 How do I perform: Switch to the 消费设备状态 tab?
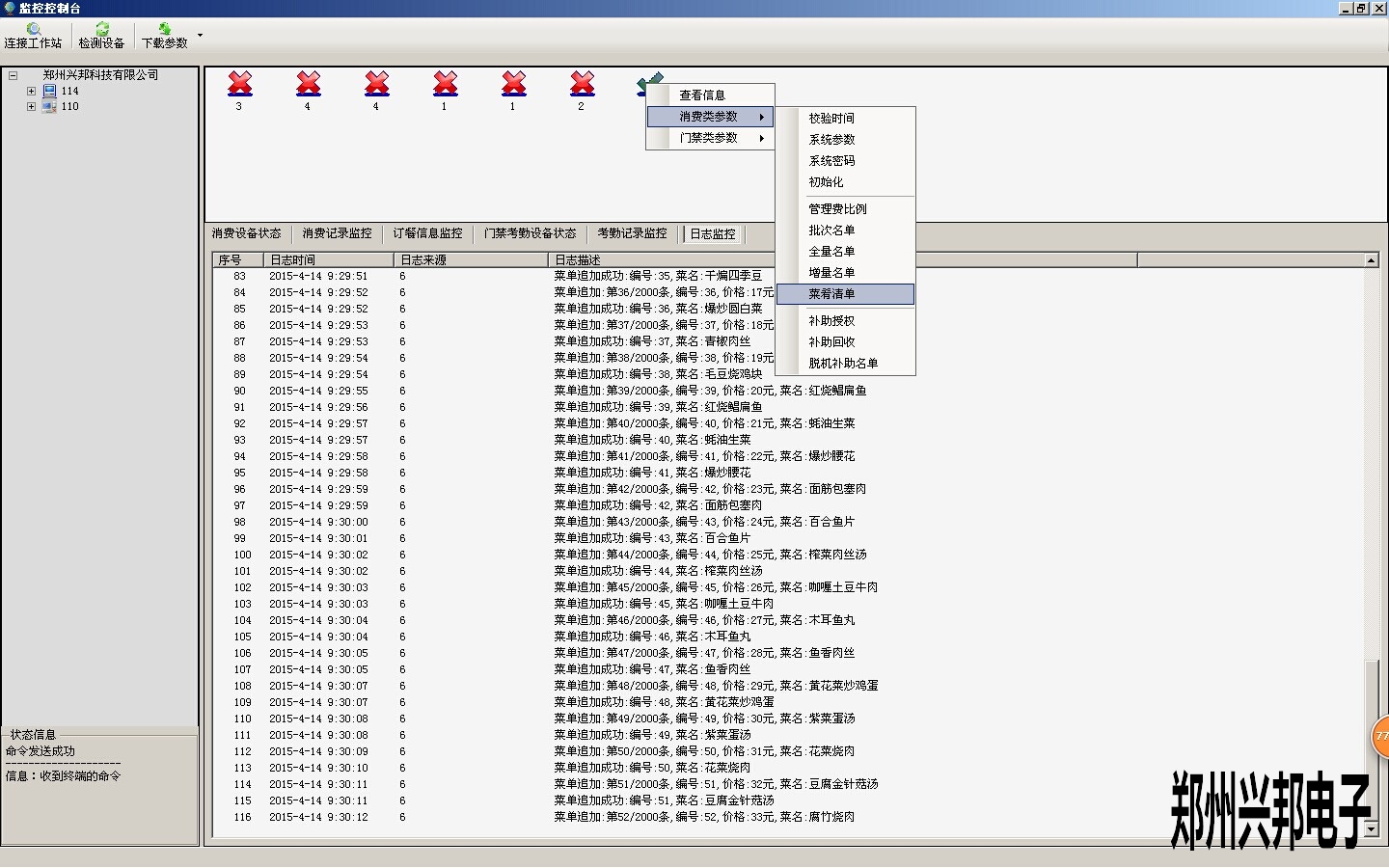click(247, 233)
